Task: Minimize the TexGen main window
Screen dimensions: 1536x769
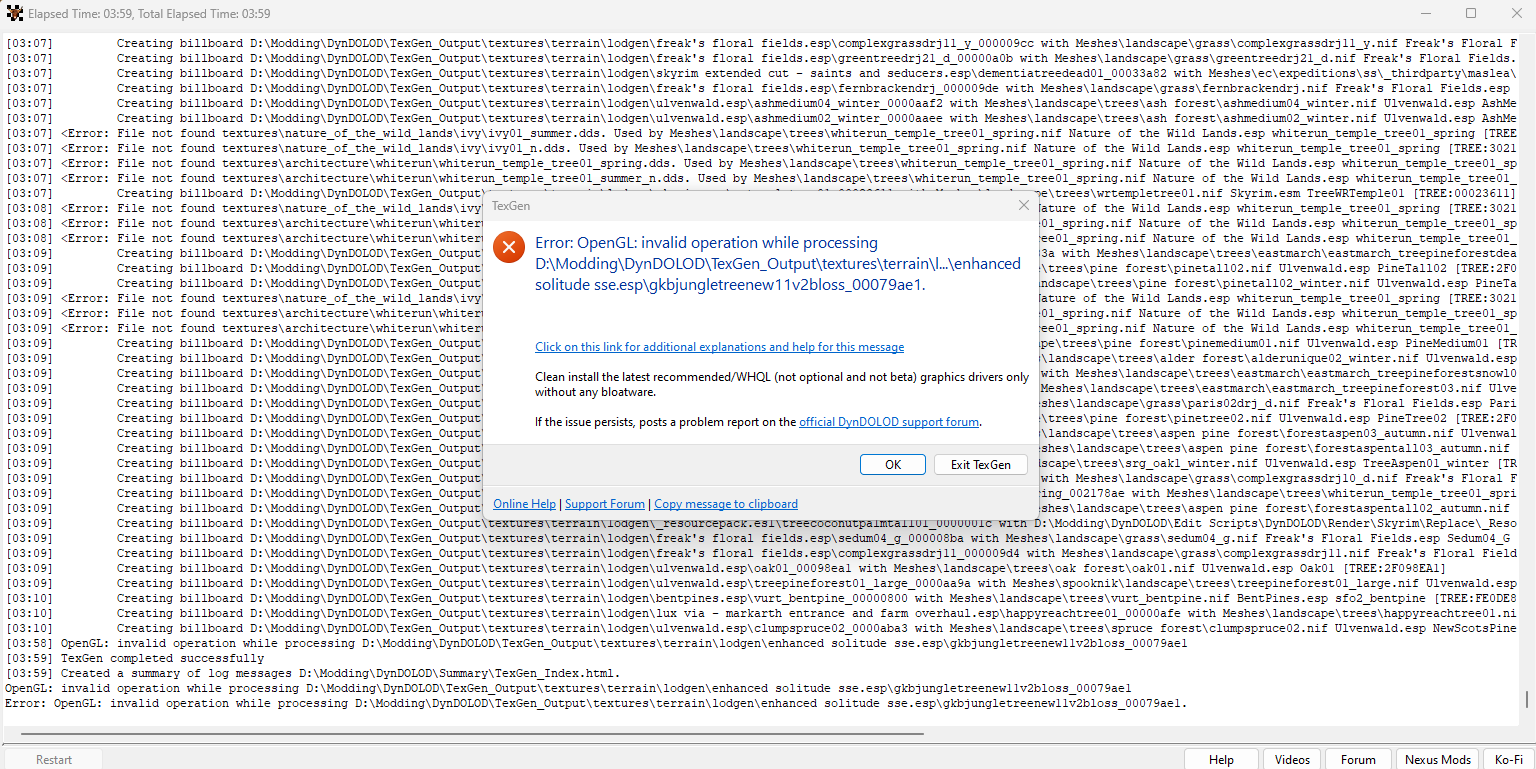Action: click(1425, 13)
